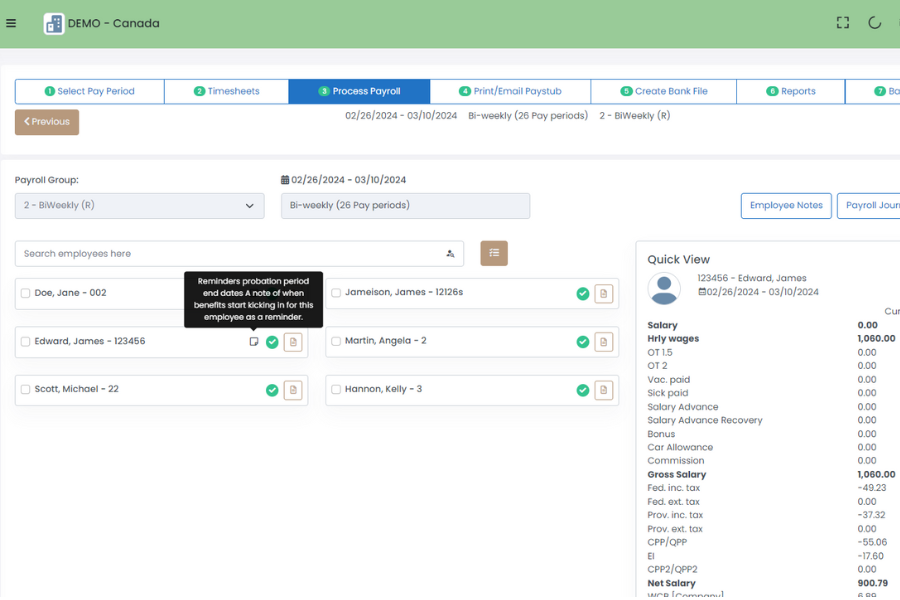Open the paystub document icon for Jameison, James
This screenshot has width=900, height=600.
603,293
